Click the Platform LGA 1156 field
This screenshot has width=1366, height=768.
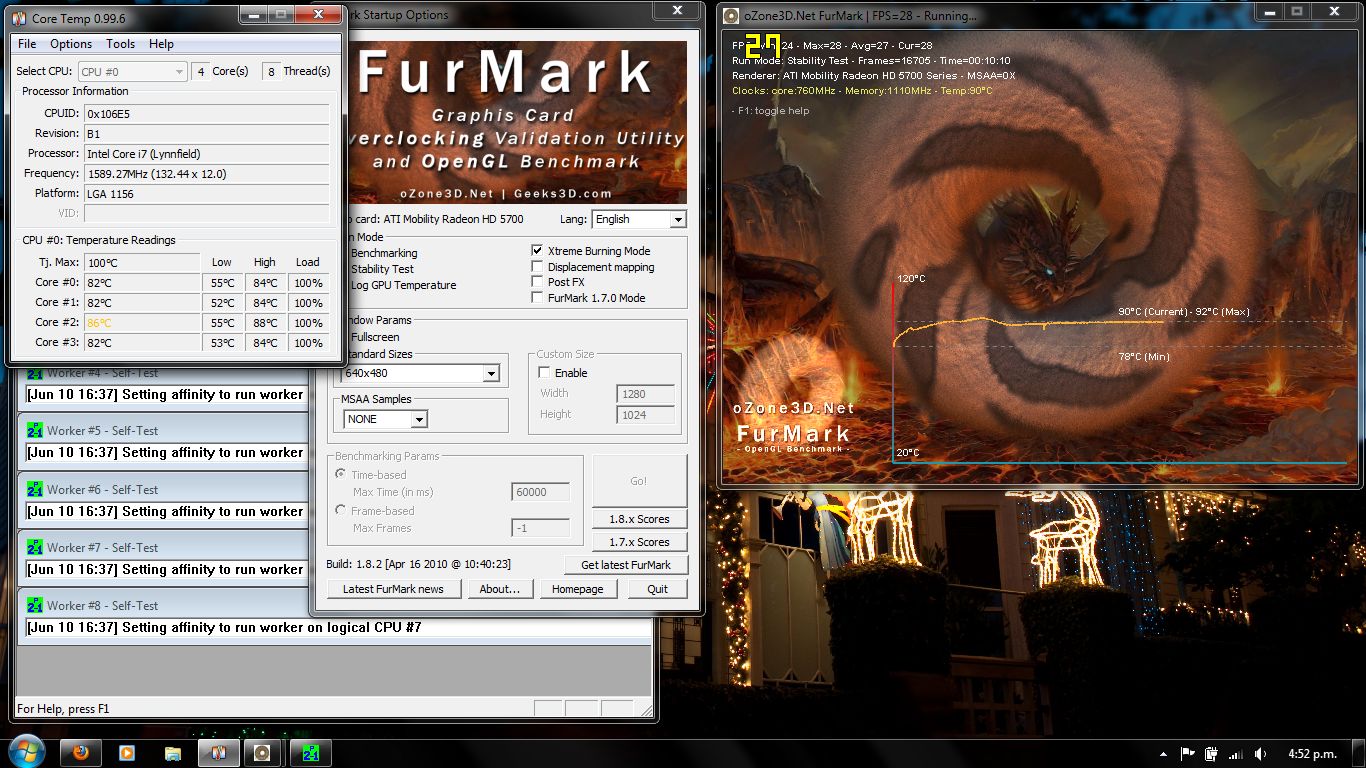(206, 194)
